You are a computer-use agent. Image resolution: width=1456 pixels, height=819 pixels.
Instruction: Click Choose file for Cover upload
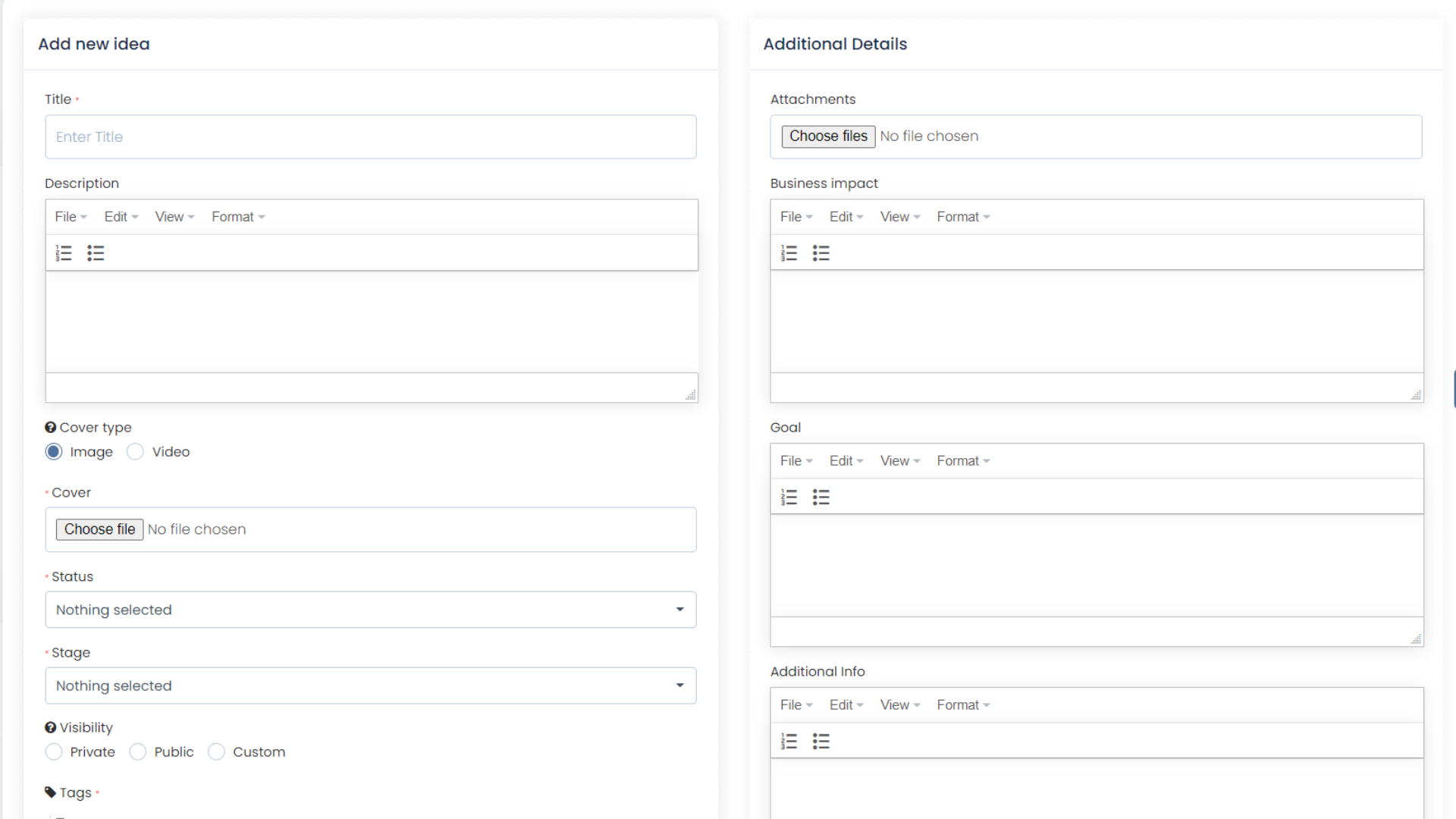(x=99, y=529)
